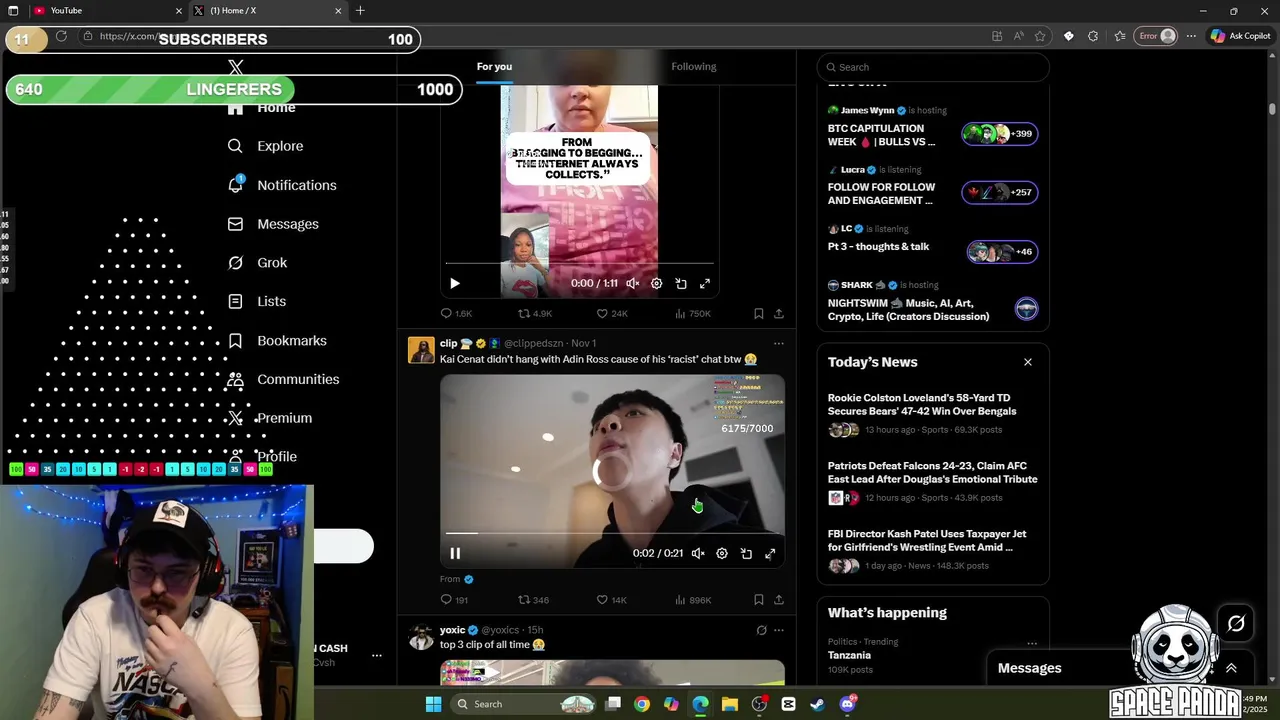Switch to the For you tab
The image size is (1280, 720).
pyautogui.click(x=494, y=67)
